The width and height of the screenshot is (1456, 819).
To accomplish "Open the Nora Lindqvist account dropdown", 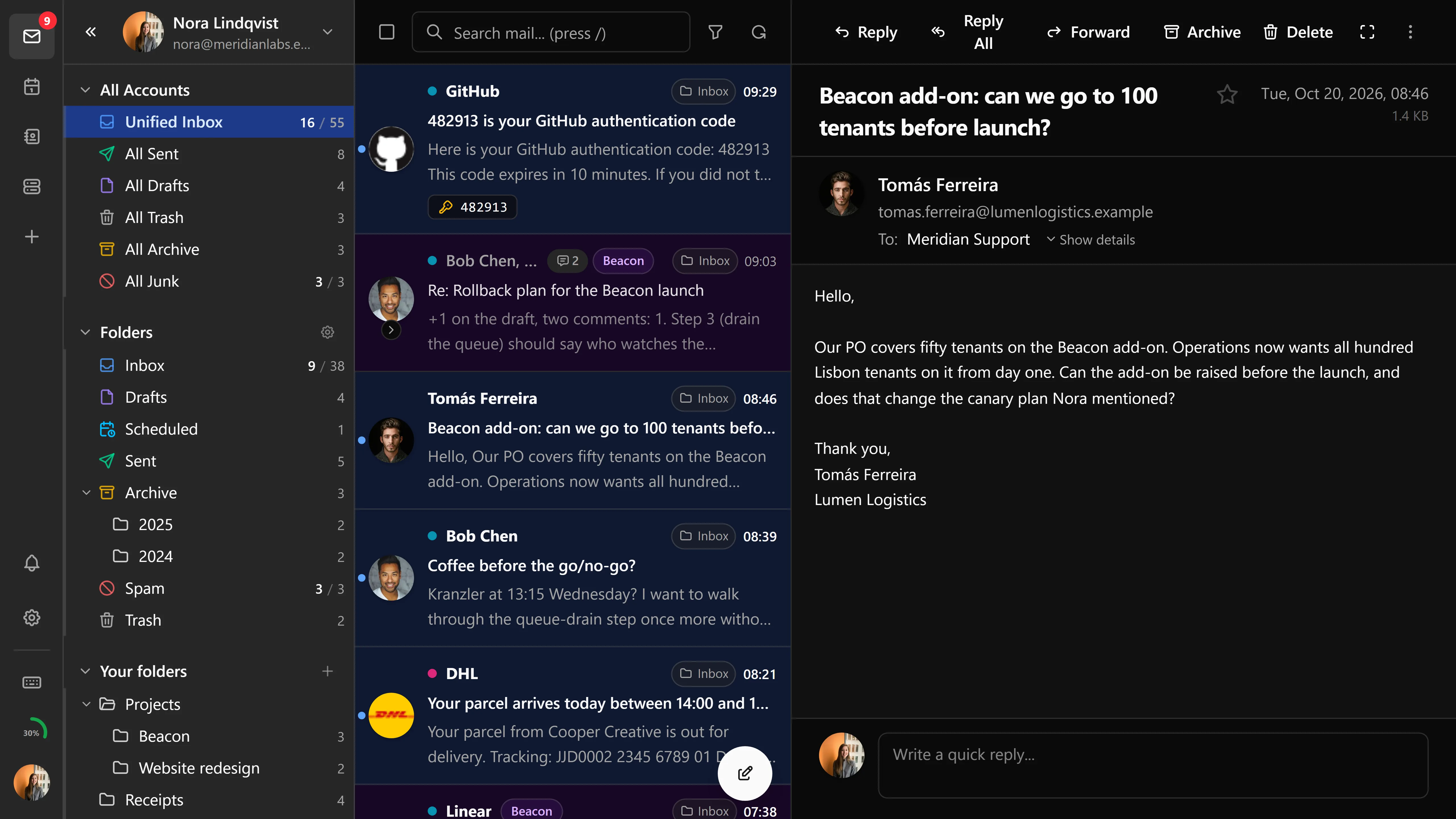I will 327,32.
